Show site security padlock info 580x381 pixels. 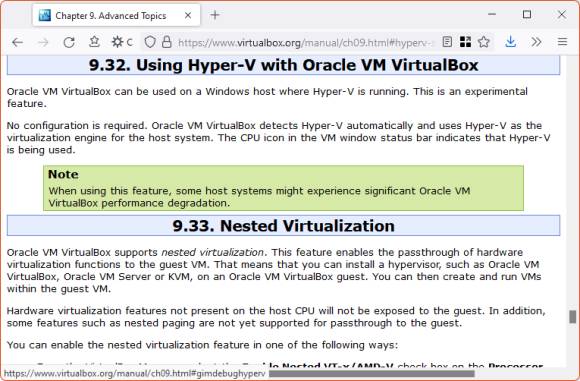click(167, 42)
